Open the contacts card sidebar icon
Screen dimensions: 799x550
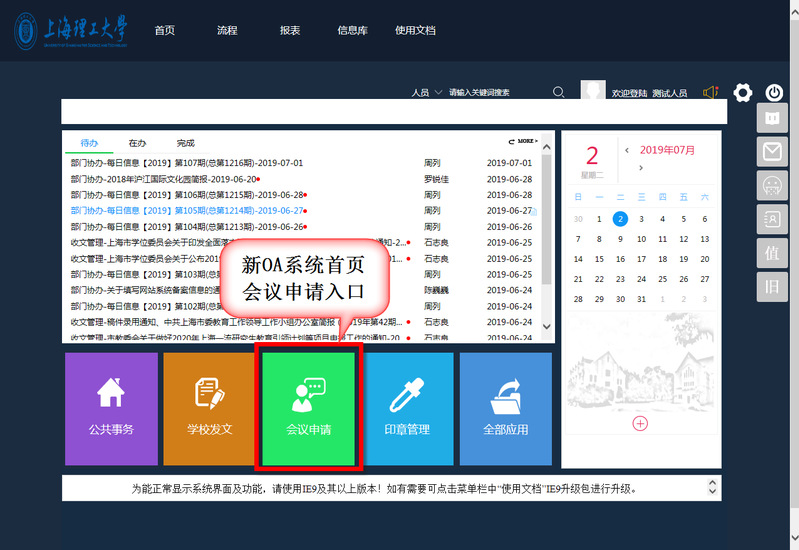[771, 218]
